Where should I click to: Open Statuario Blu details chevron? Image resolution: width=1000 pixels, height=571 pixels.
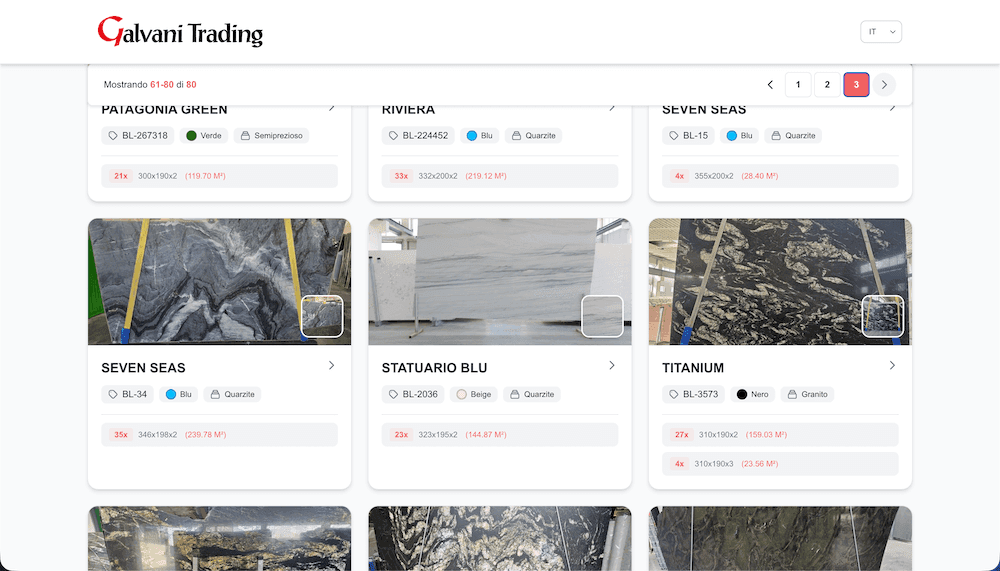[x=612, y=366]
